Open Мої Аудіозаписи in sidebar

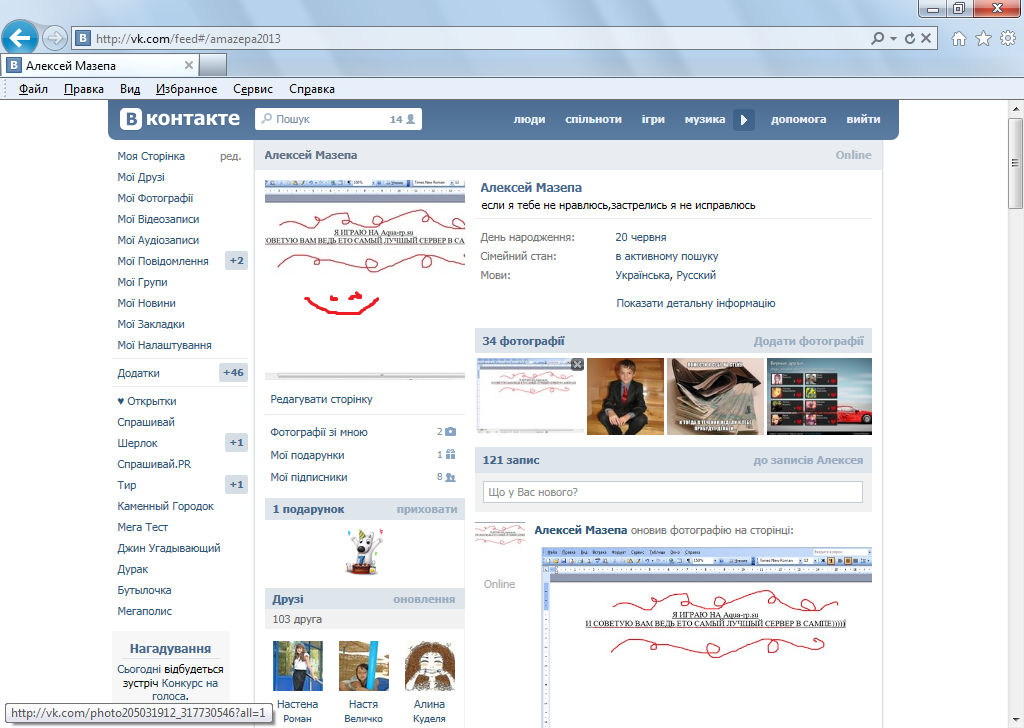click(158, 240)
